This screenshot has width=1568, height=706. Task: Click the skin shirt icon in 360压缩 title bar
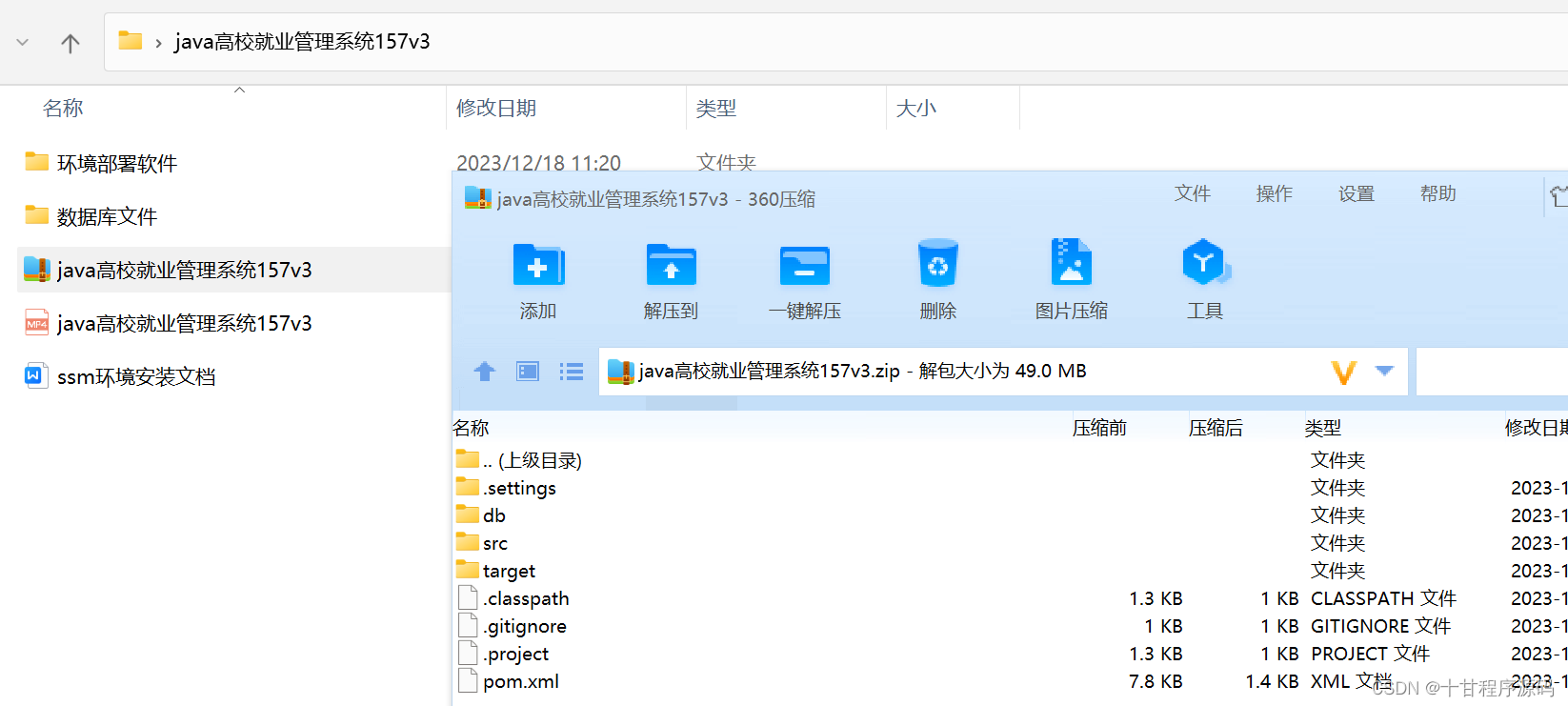click(1559, 197)
